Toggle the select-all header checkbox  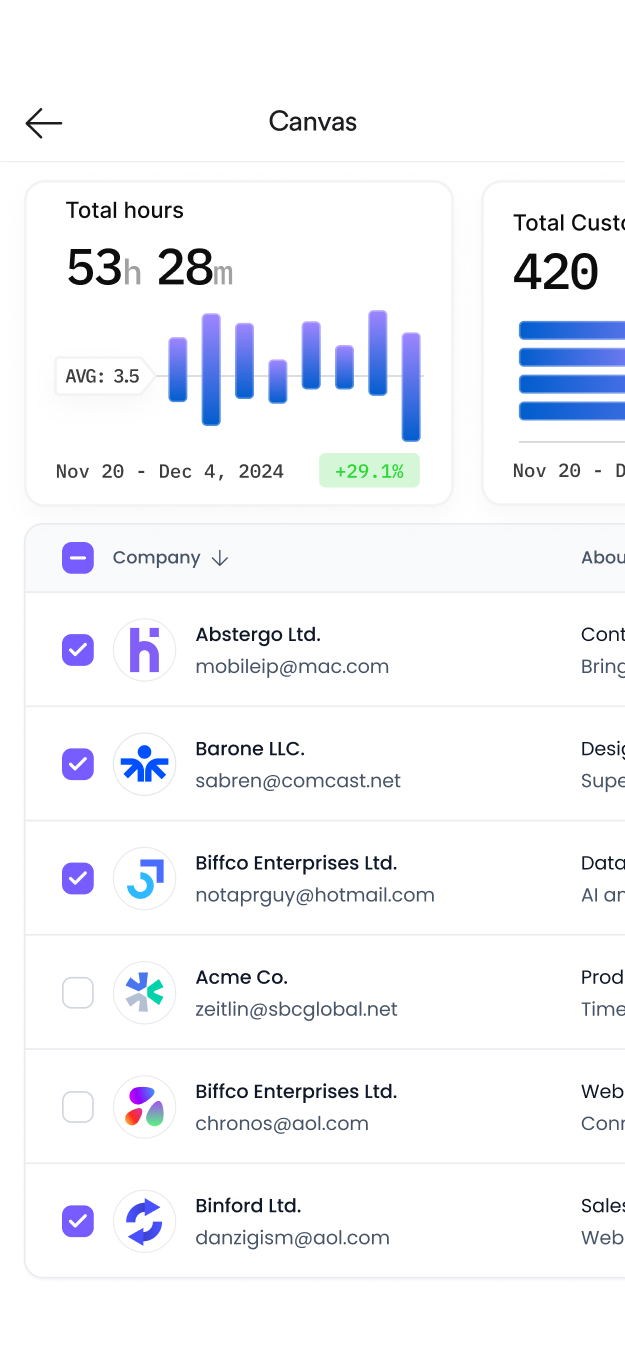click(78, 558)
